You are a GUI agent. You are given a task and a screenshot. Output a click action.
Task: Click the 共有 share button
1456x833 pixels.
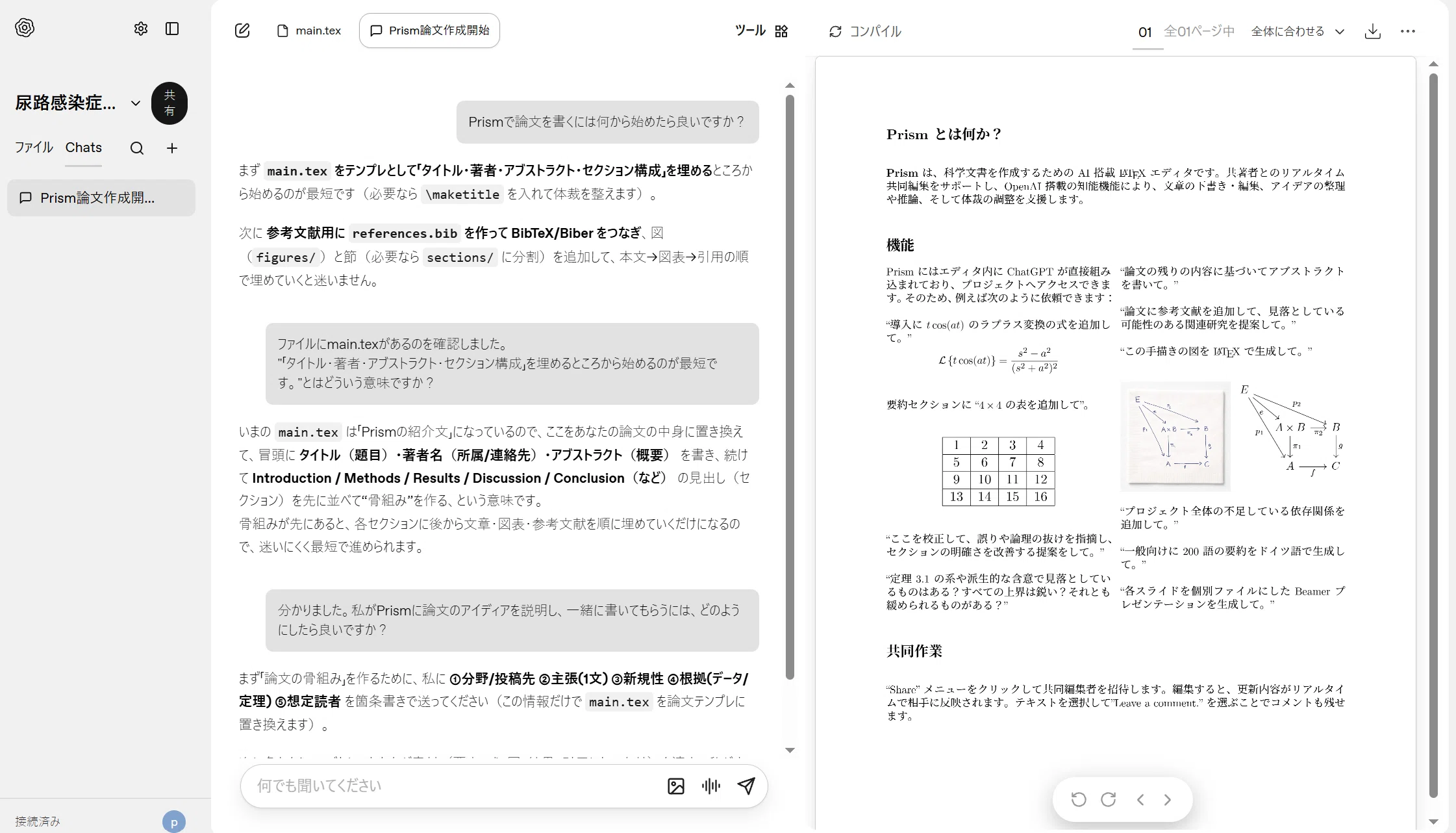169,103
